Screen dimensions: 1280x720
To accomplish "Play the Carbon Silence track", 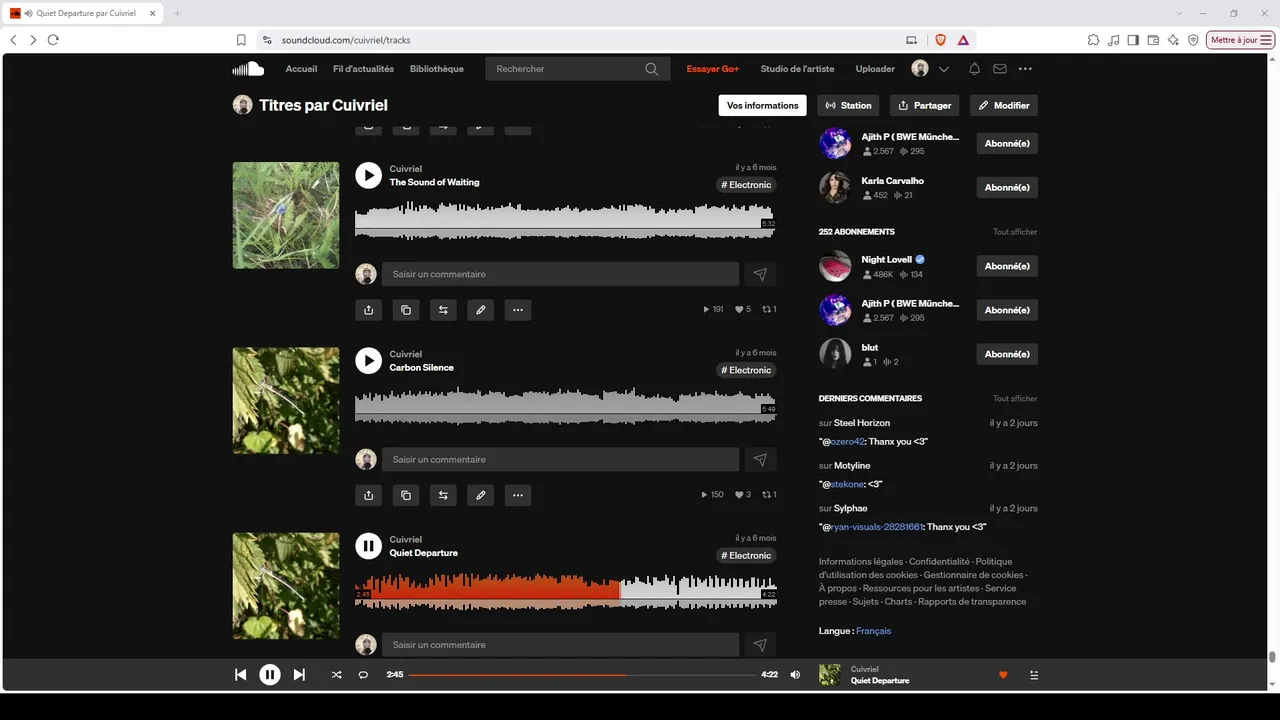I will pyautogui.click(x=368, y=361).
